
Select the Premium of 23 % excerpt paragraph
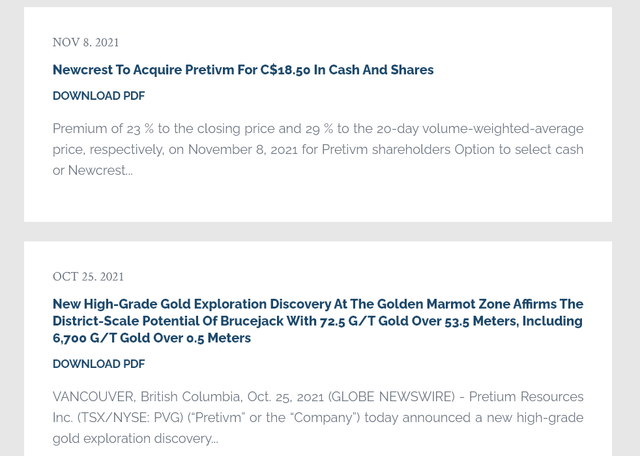318,149
